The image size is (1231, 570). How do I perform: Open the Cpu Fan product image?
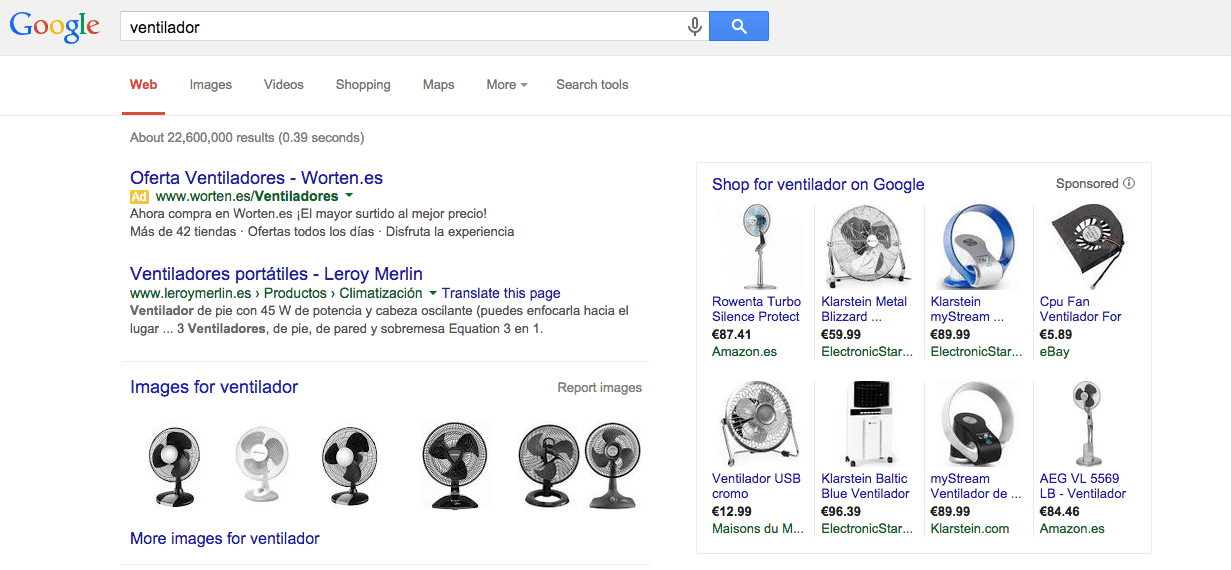point(1085,246)
